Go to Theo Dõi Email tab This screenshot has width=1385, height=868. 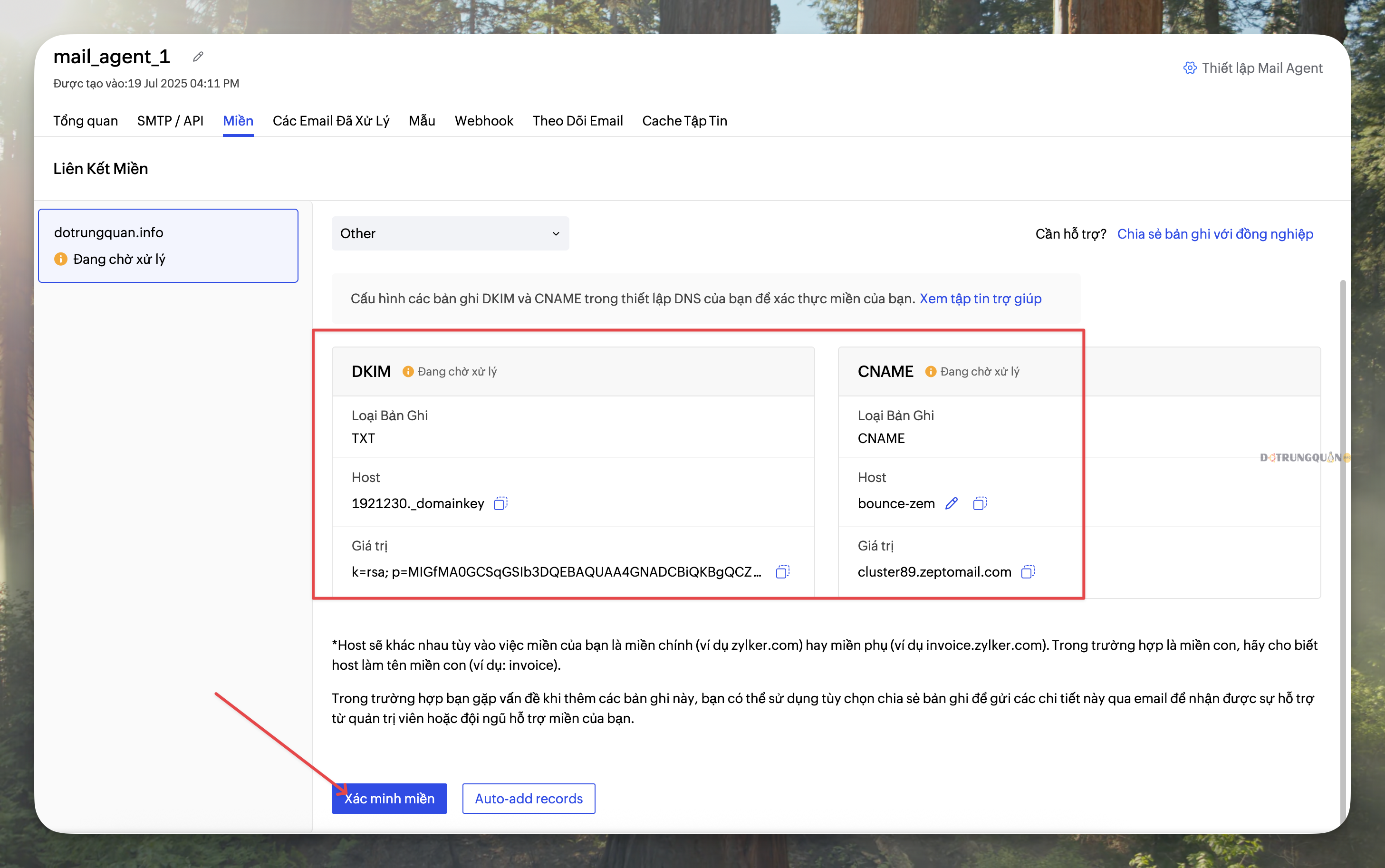(x=577, y=121)
